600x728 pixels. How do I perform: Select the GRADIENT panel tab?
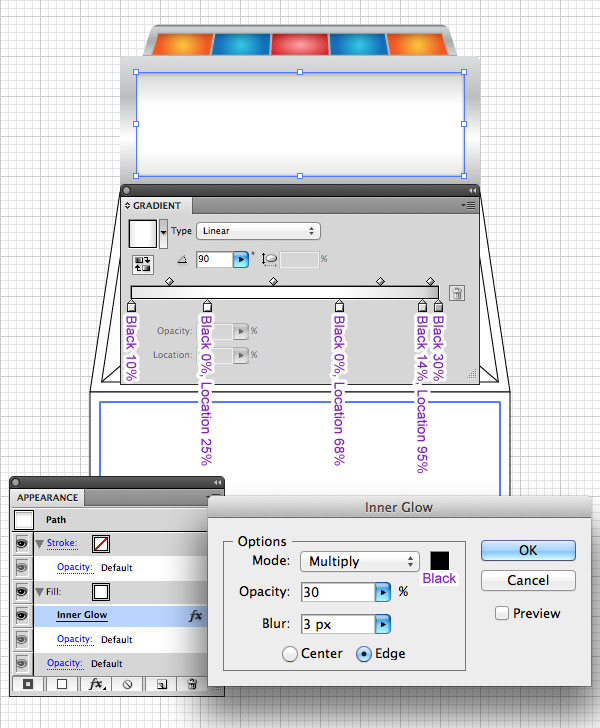click(157, 205)
